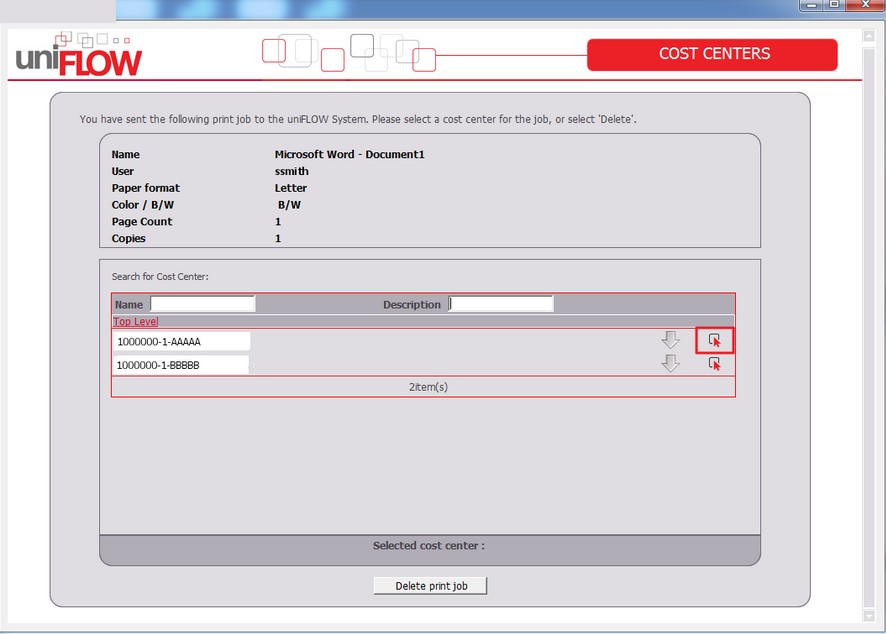
Task: Minimize the window
Action: pyautogui.click(x=811, y=5)
